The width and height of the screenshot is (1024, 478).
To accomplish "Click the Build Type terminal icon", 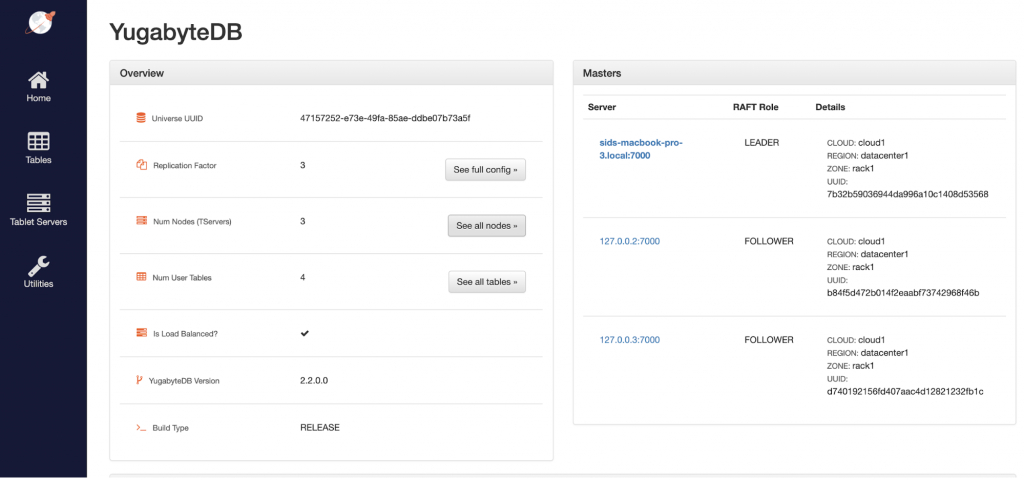I will click(141, 428).
